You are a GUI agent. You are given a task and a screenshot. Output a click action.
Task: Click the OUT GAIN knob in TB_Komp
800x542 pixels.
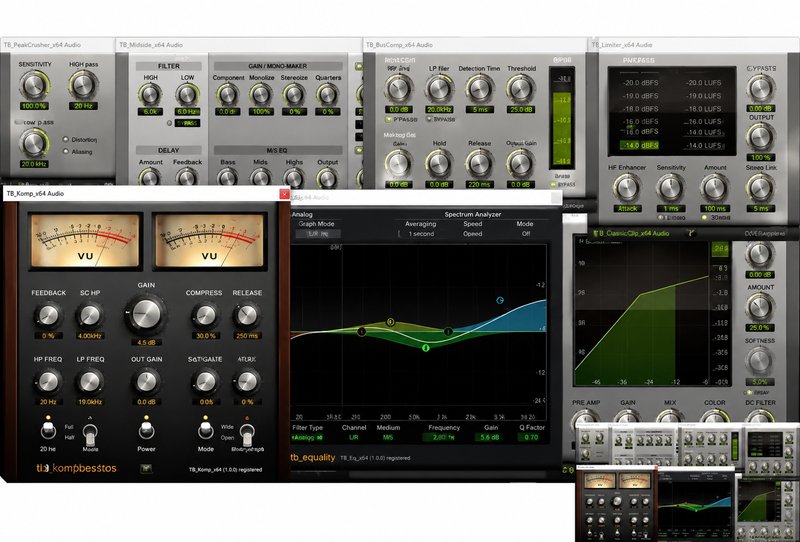pos(146,382)
